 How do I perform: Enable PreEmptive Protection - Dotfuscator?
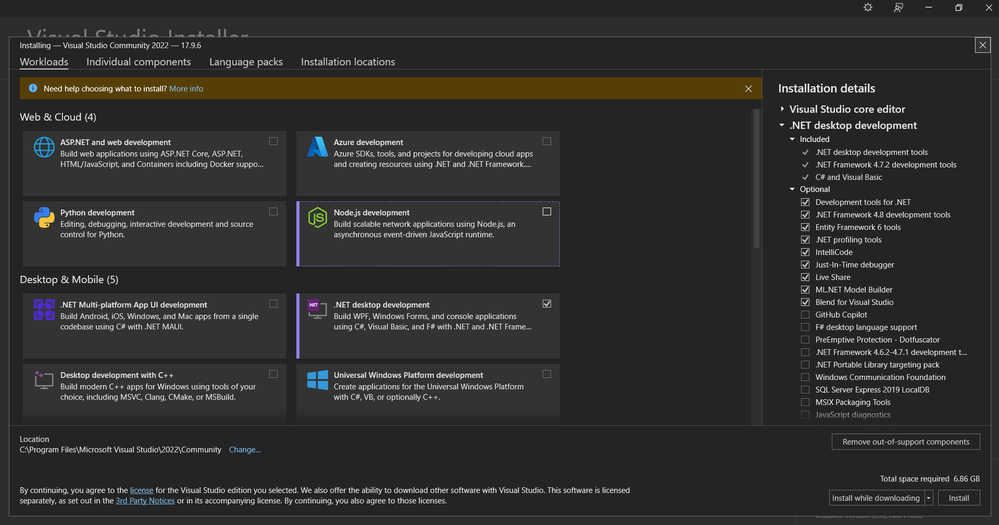tap(805, 340)
